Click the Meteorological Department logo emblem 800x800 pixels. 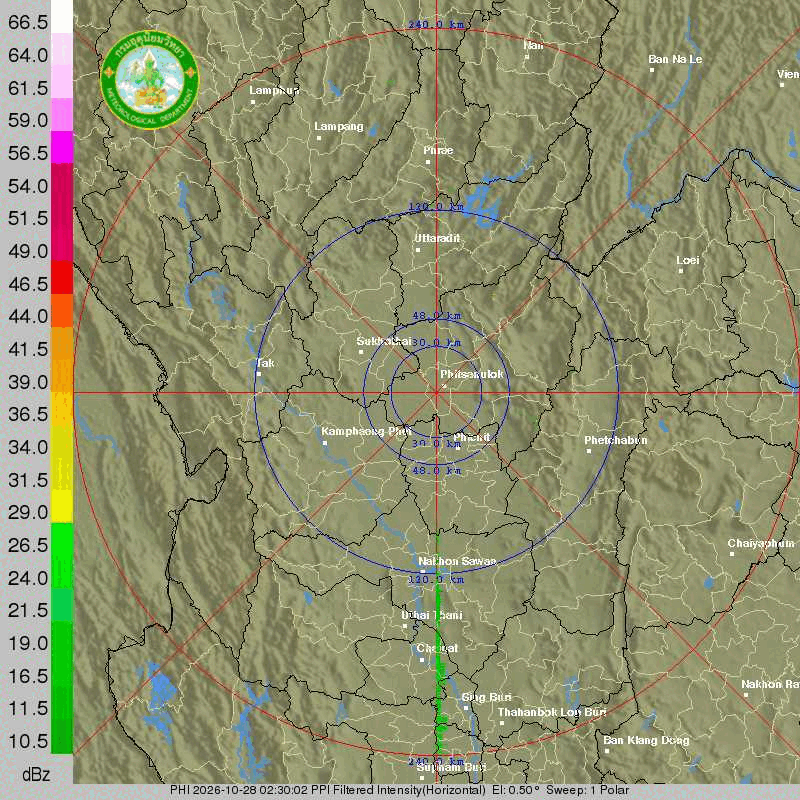149,81
